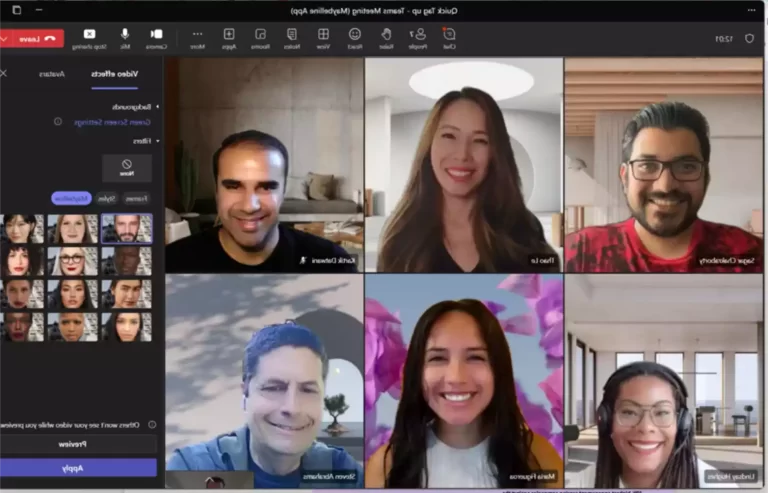
Task: Toggle the Mic mute button
Action: tap(125, 39)
